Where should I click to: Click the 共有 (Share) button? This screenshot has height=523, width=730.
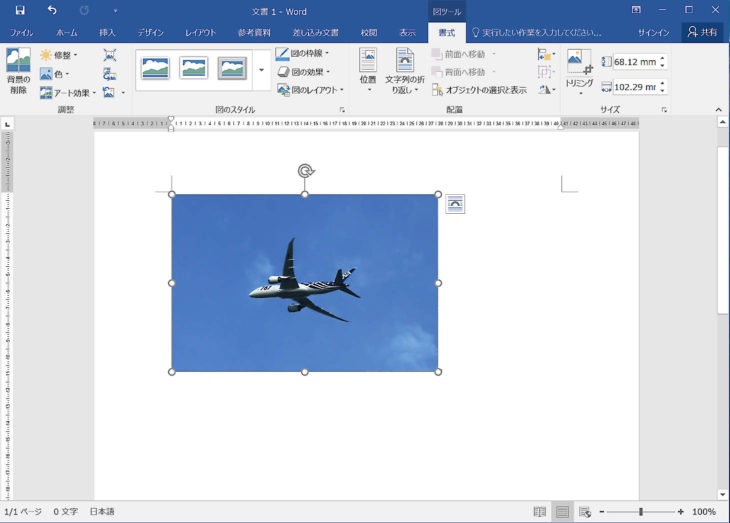[702, 32]
